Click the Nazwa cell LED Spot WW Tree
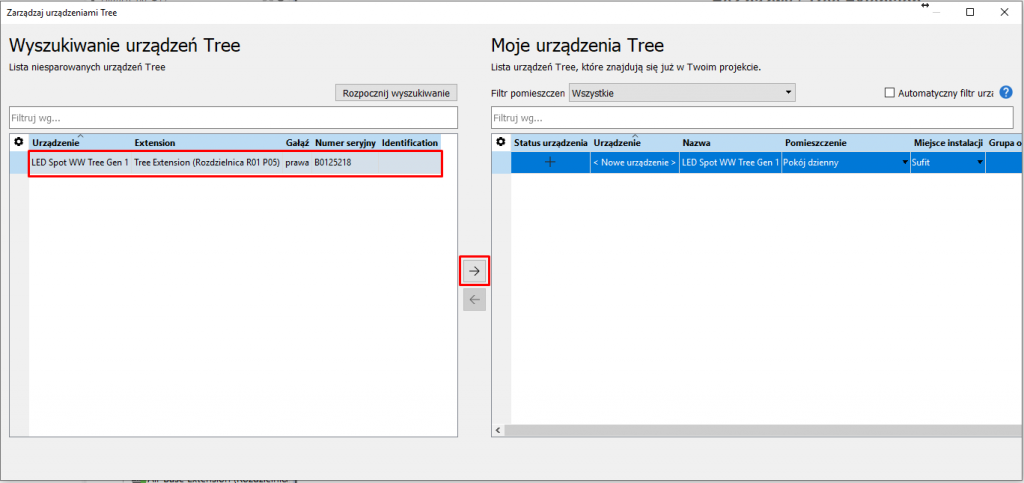1024x483 pixels. [x=729, y=162]
